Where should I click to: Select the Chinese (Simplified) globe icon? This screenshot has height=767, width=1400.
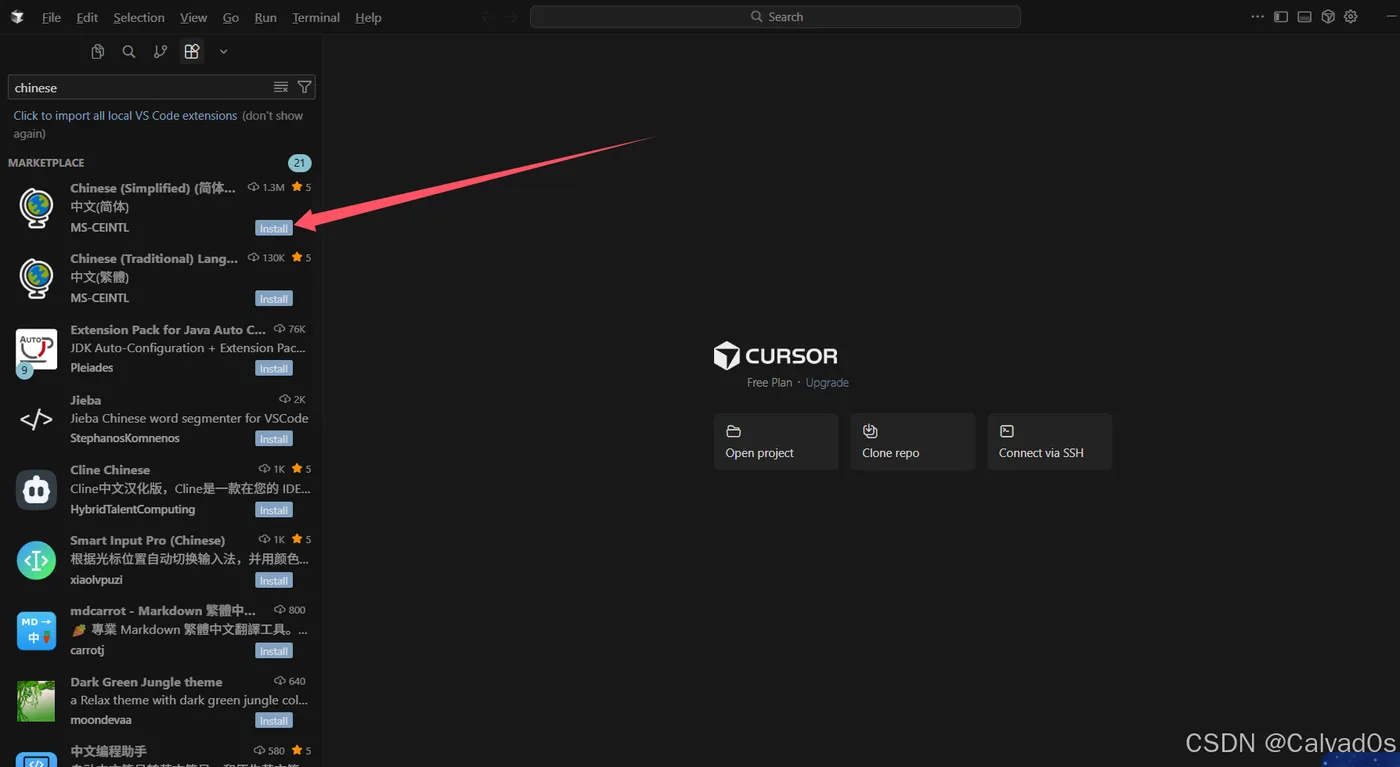(x=36, y=208)
